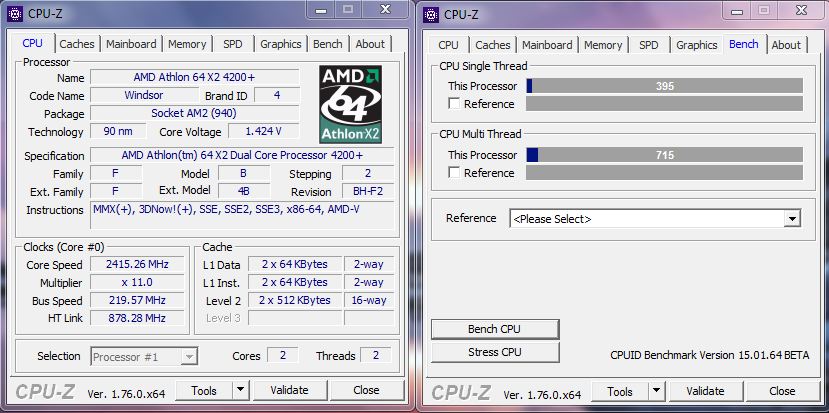Screen dimensions: 829x413
Task: Click Core Speed value 2415.26 MHz
Action: [137, 264]
